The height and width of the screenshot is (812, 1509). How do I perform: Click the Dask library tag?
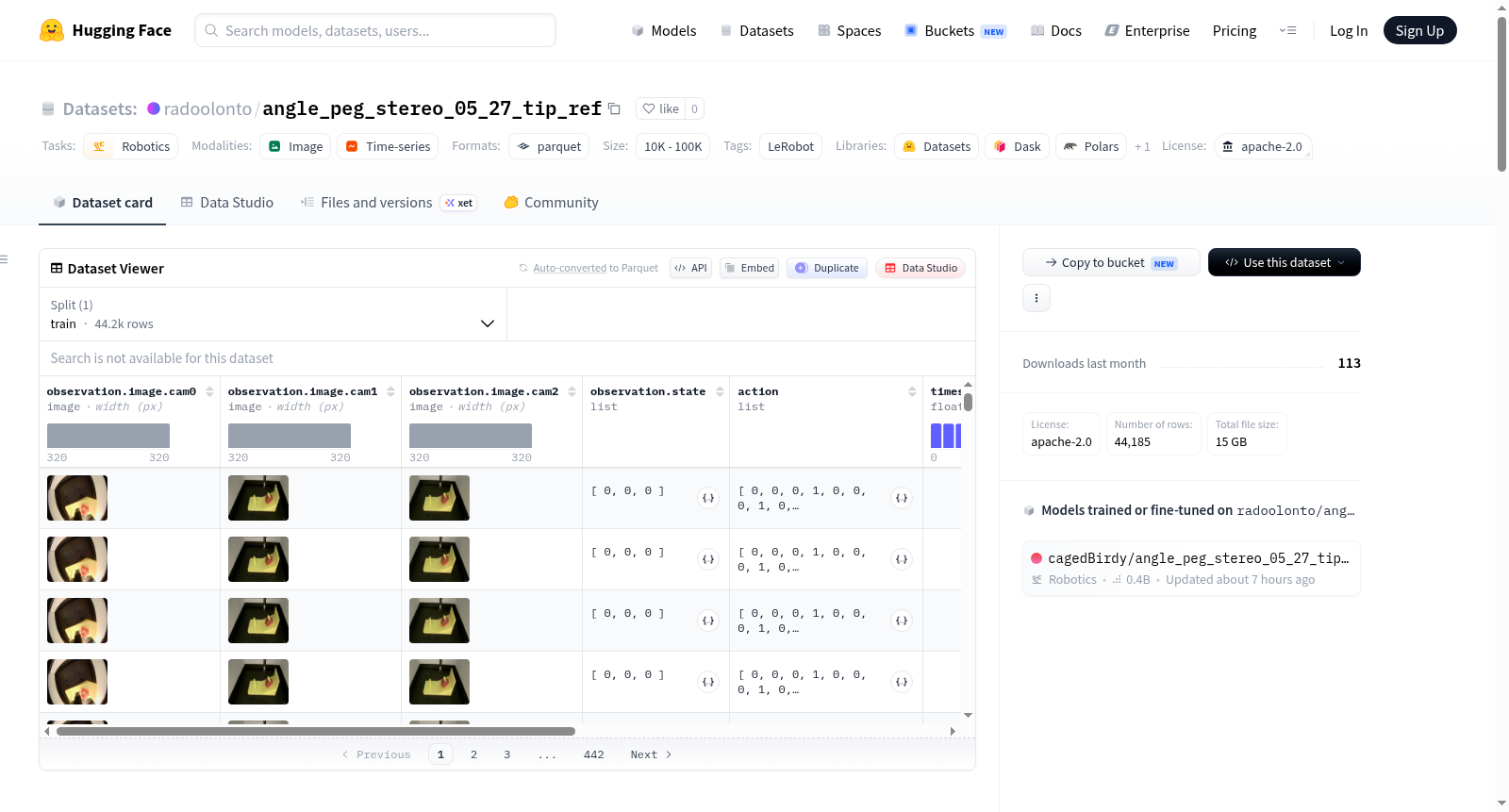pyautogui.click(x=1018, y=146)
